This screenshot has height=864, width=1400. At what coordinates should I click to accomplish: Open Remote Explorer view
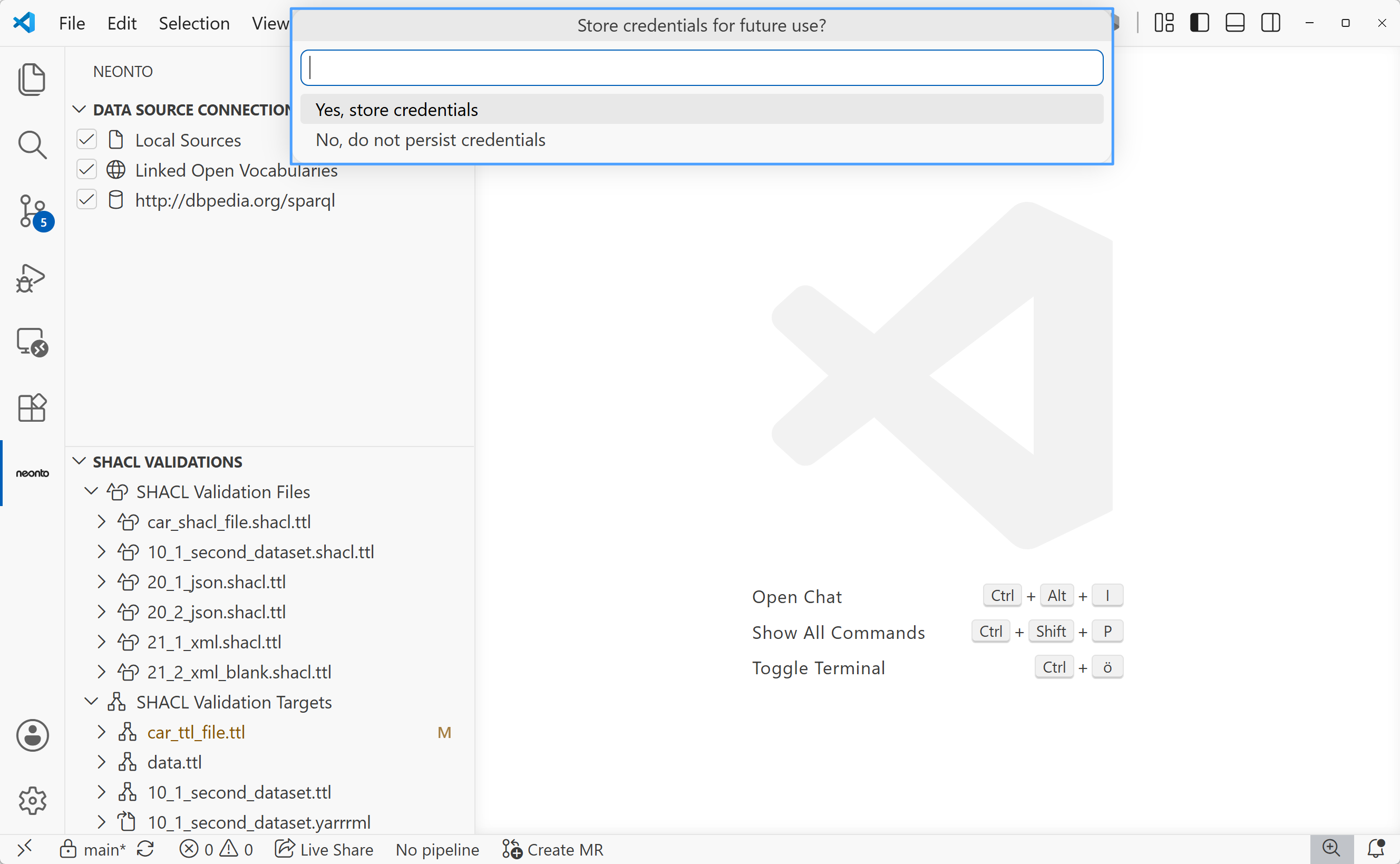(32, 342)
